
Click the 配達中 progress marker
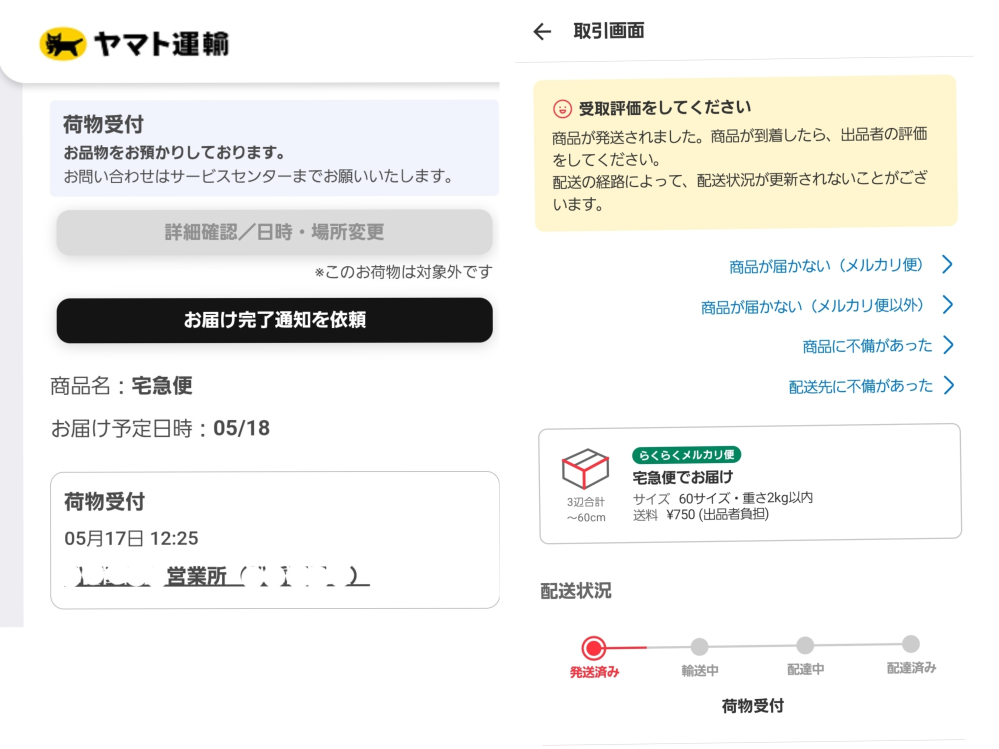point(805,645)
